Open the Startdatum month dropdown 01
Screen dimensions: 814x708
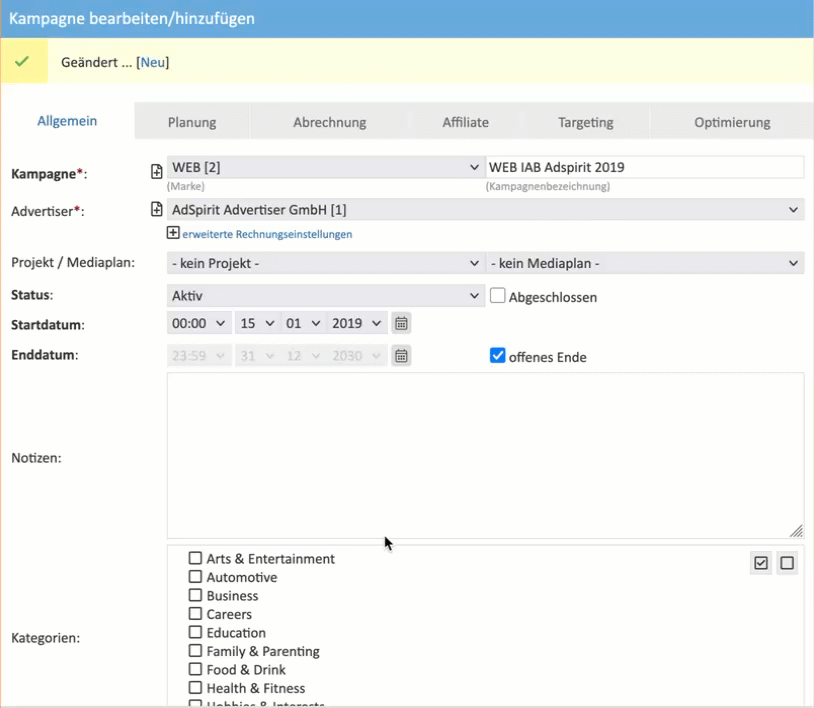[x=304, y=323]
